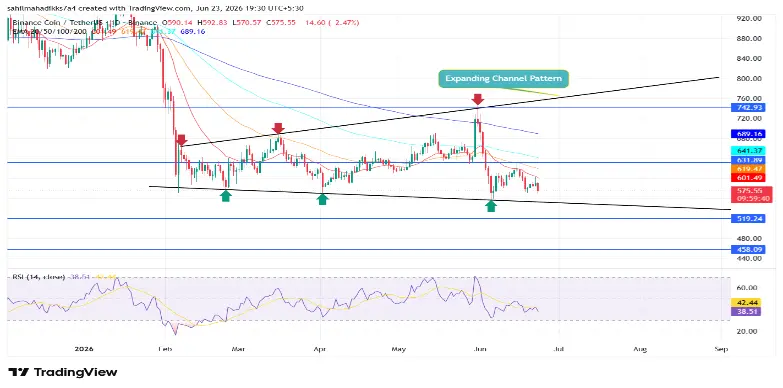Image resolution: width=783 pixels, height=388 pixels.
Task: Click the Aug label on time axis
Action: pyautogui.click(x=640, y=349)
